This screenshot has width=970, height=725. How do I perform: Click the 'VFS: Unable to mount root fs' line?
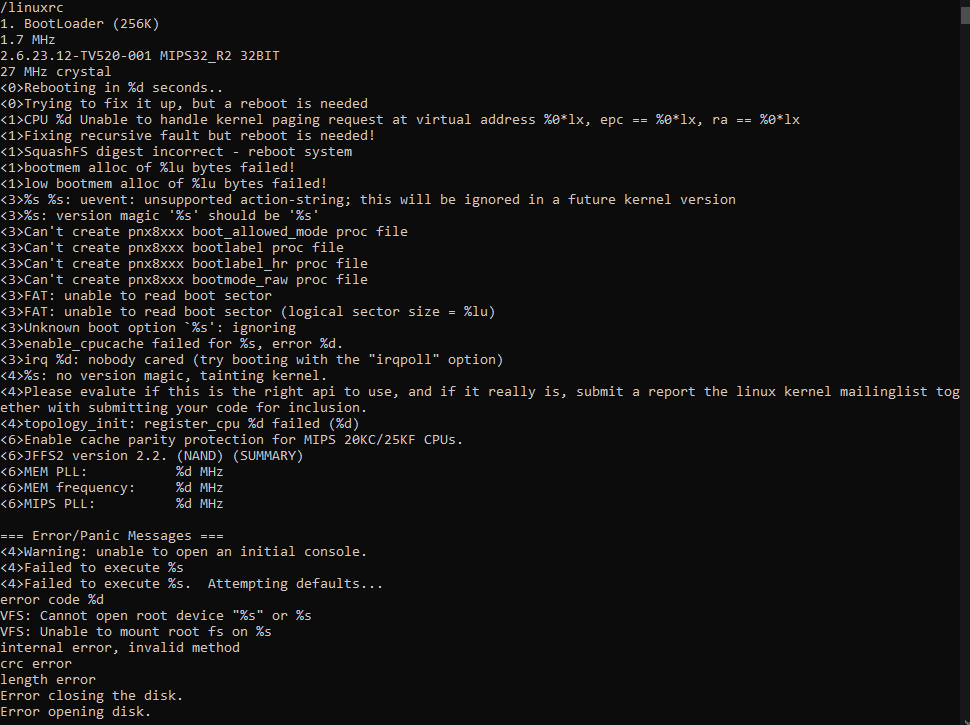click(x=136, y=632)
